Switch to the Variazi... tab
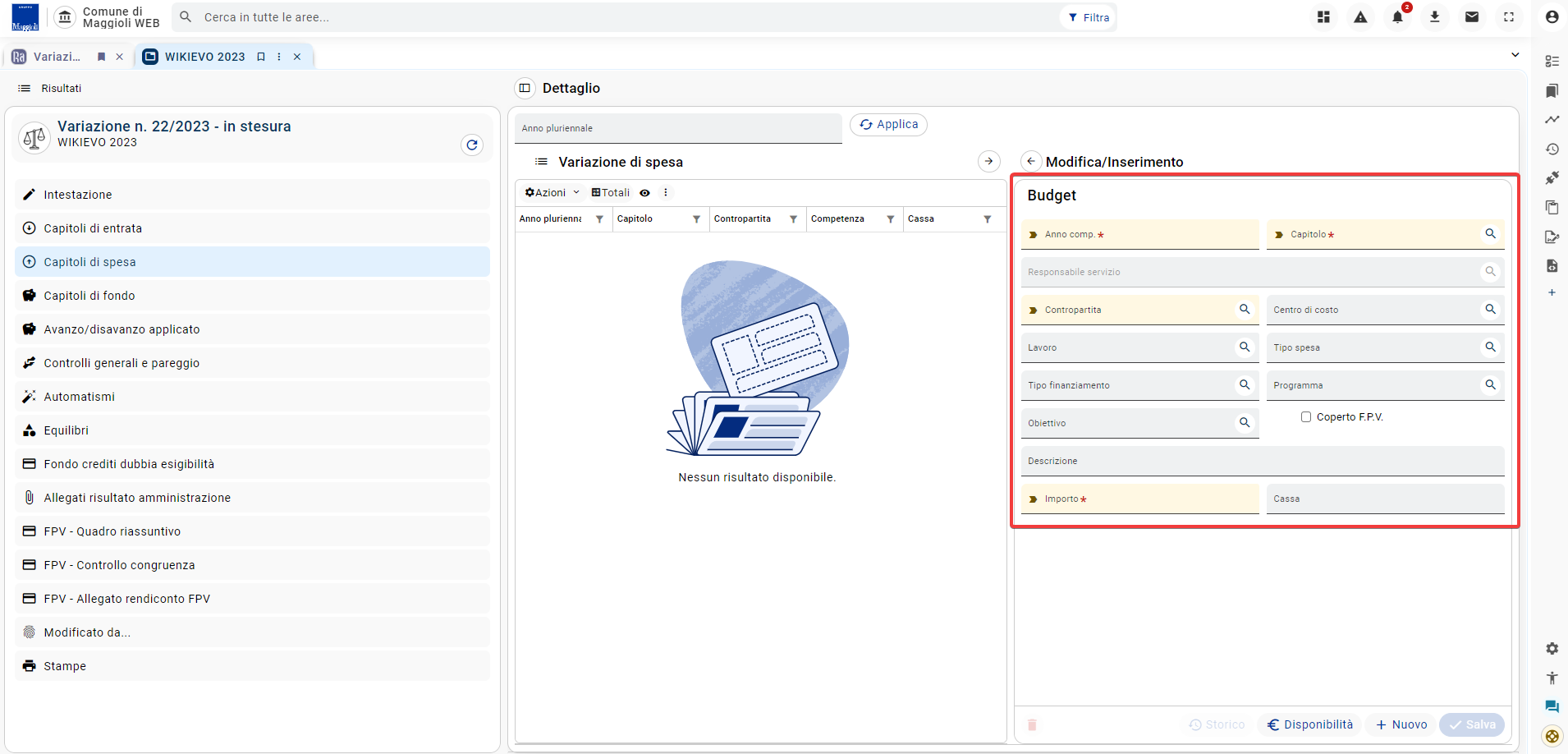Viewport: 1568px width, 754px height. click(57, 57)
